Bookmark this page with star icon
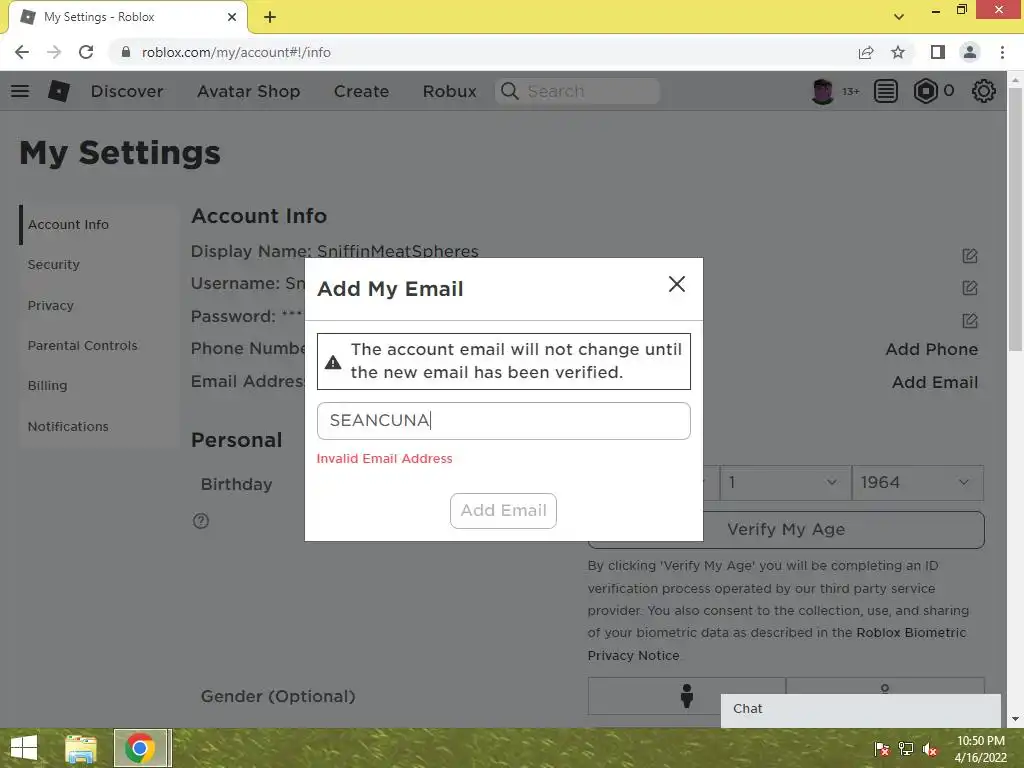The image size is (1024, 768). 898,52
